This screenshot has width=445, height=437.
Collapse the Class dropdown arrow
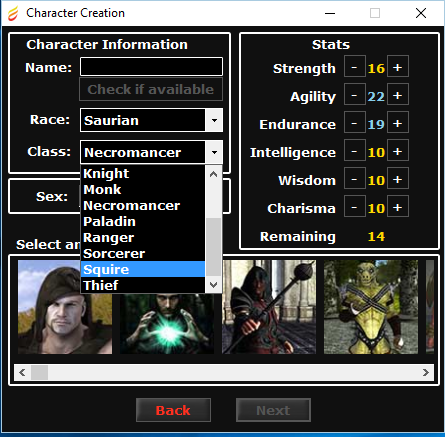[x=214, y=152]
